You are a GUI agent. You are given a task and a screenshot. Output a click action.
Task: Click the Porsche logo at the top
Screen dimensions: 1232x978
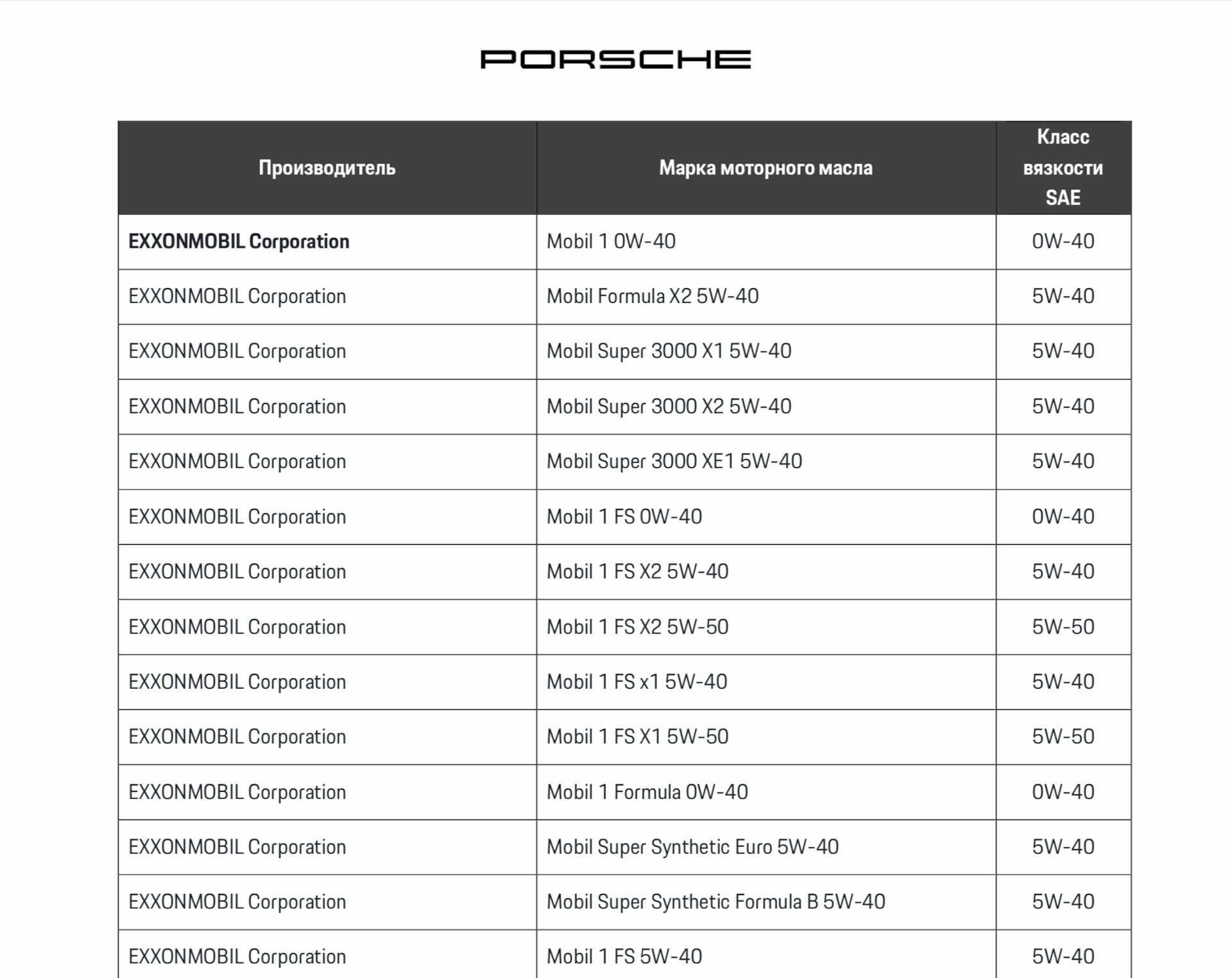615,59
